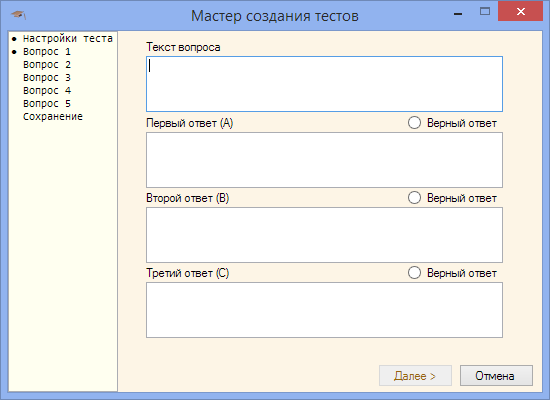Click the Далее > button
Screen dimensions: 550x400
(415, 376)
